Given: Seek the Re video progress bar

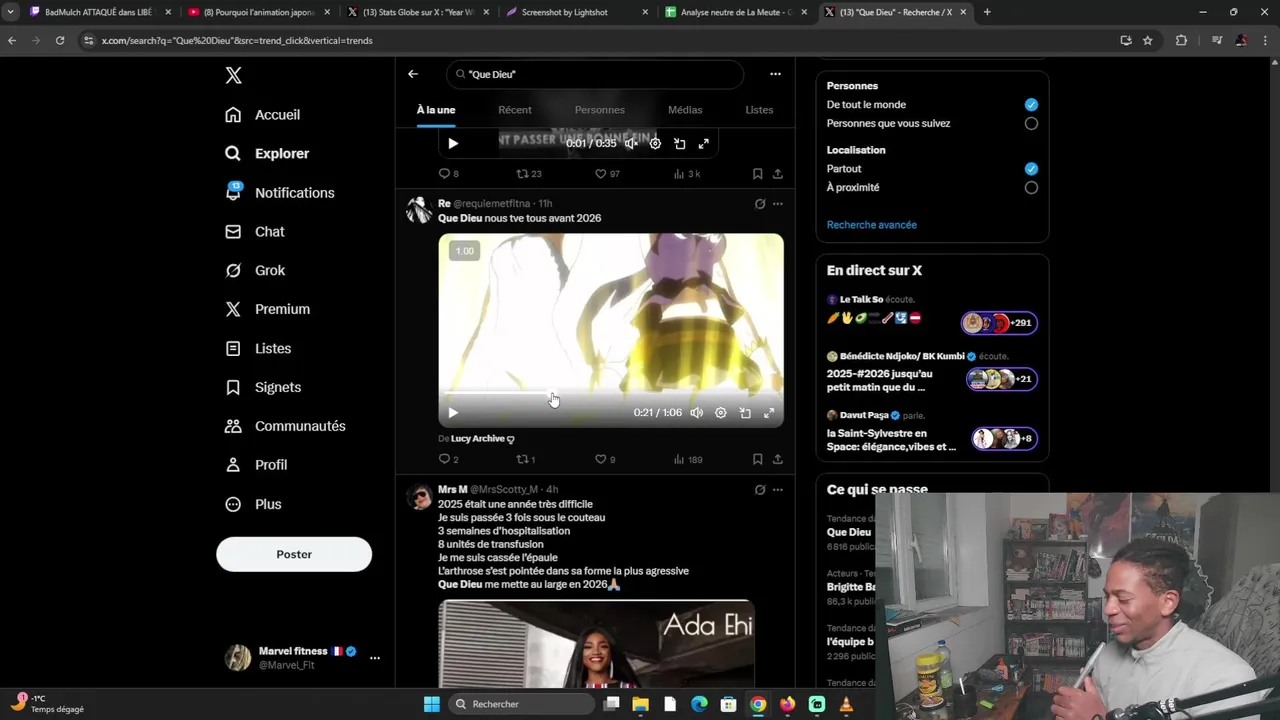Looking at the screenshot, I should click(x=611, y=393).
